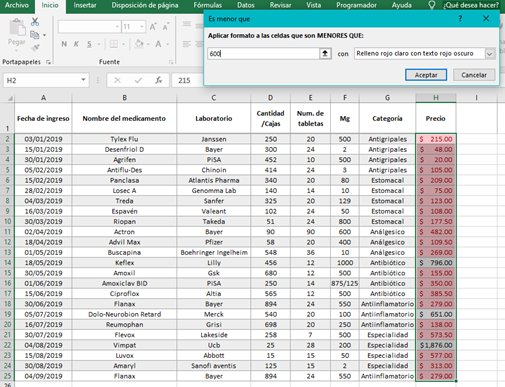The width and height of the screenshot is (505, 387).
Task: Open the Ayuda tab
Action: [401, 5]
